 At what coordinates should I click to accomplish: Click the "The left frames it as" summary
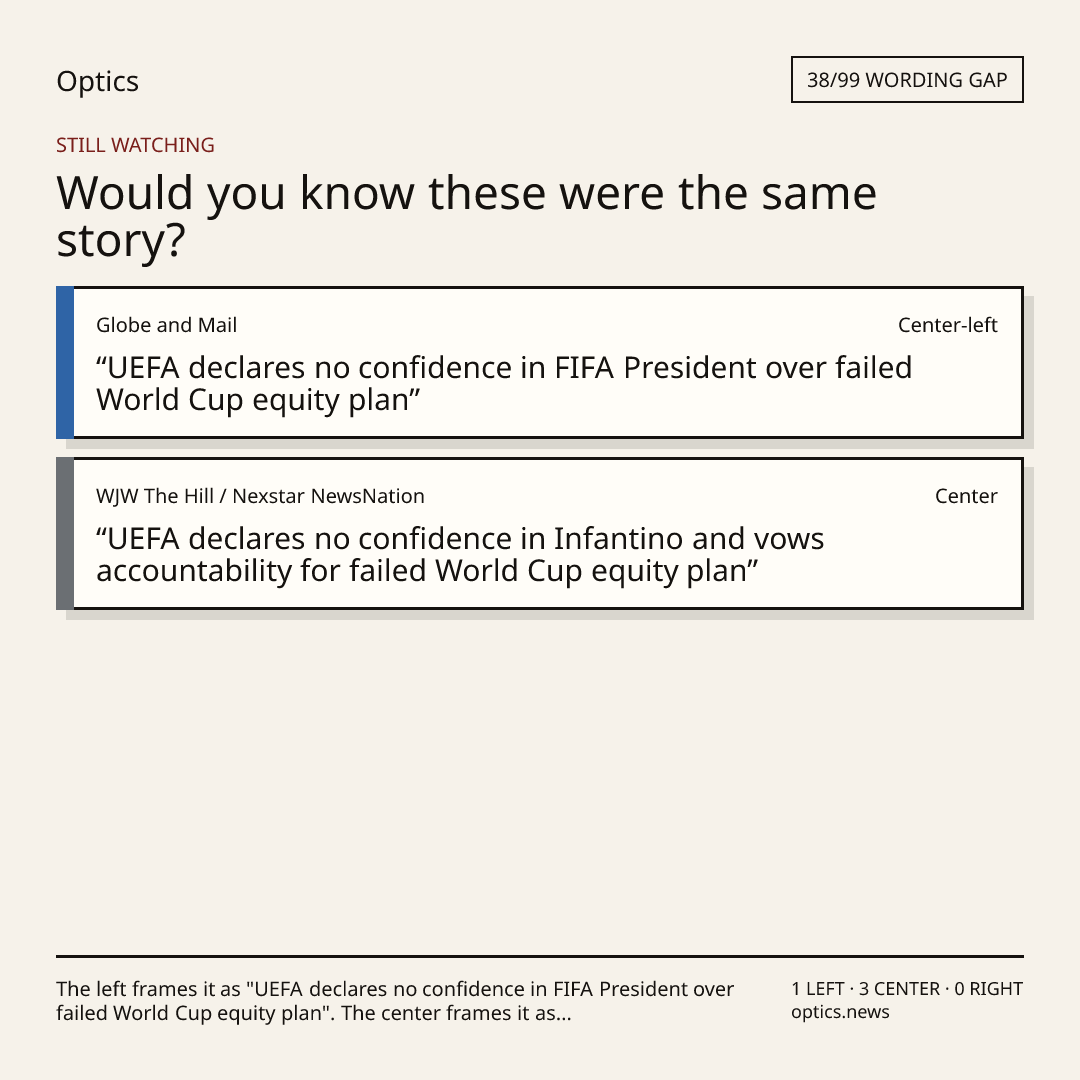pos(395,1001)
